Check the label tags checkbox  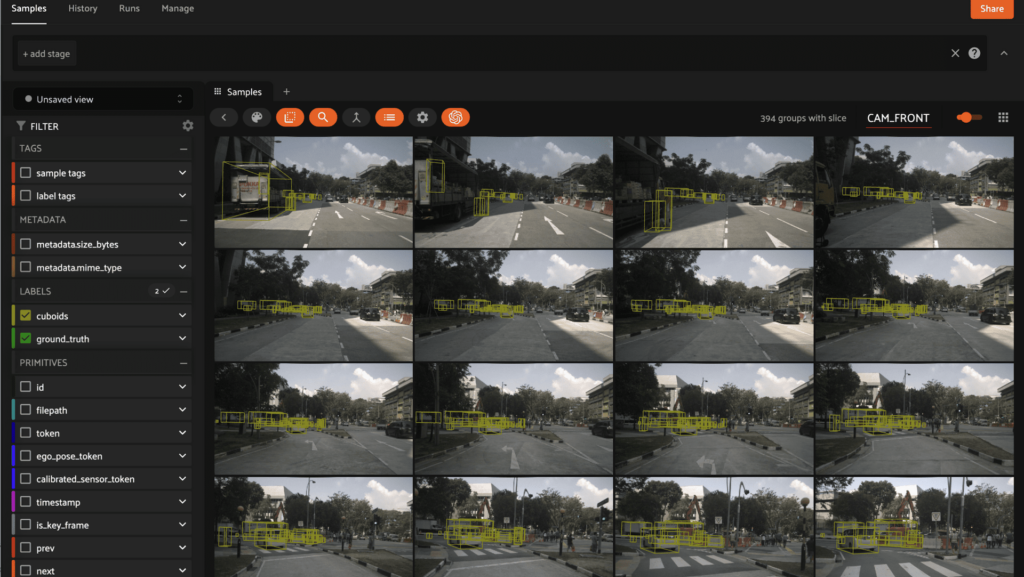[x=25, y=196]
